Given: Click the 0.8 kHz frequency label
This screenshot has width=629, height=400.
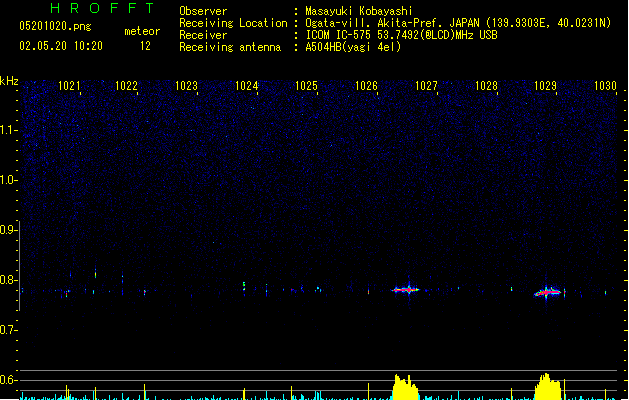Looking at the screenshot, I should click(9, 280).
